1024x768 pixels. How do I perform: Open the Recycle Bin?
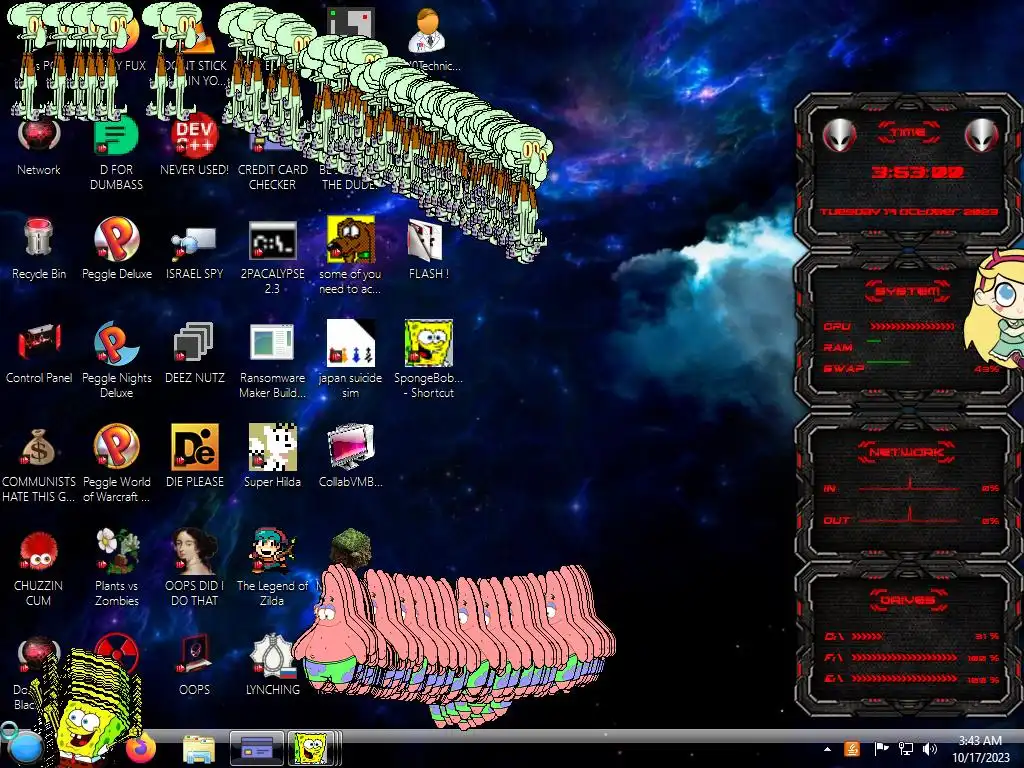click(x=39, y=249)
